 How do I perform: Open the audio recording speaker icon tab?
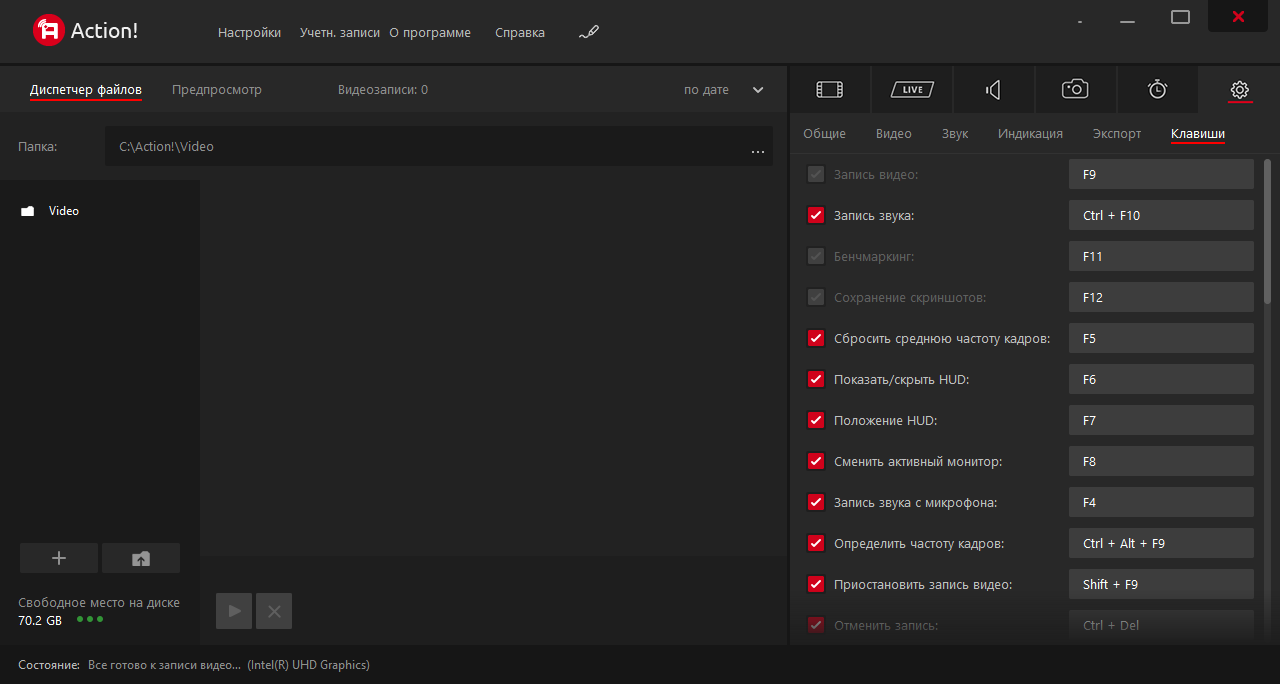pos(993,90)
